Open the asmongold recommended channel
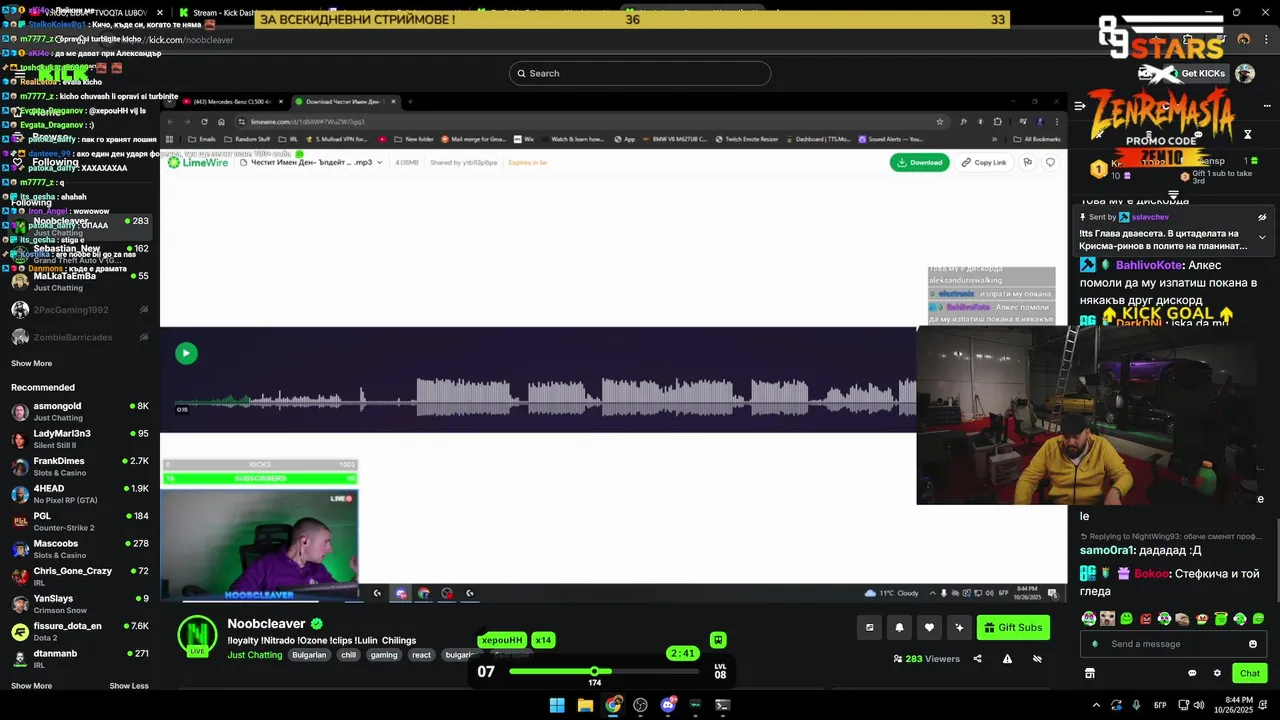The width and height of the screenshot is (1280, 720). (x=80, y=412)
